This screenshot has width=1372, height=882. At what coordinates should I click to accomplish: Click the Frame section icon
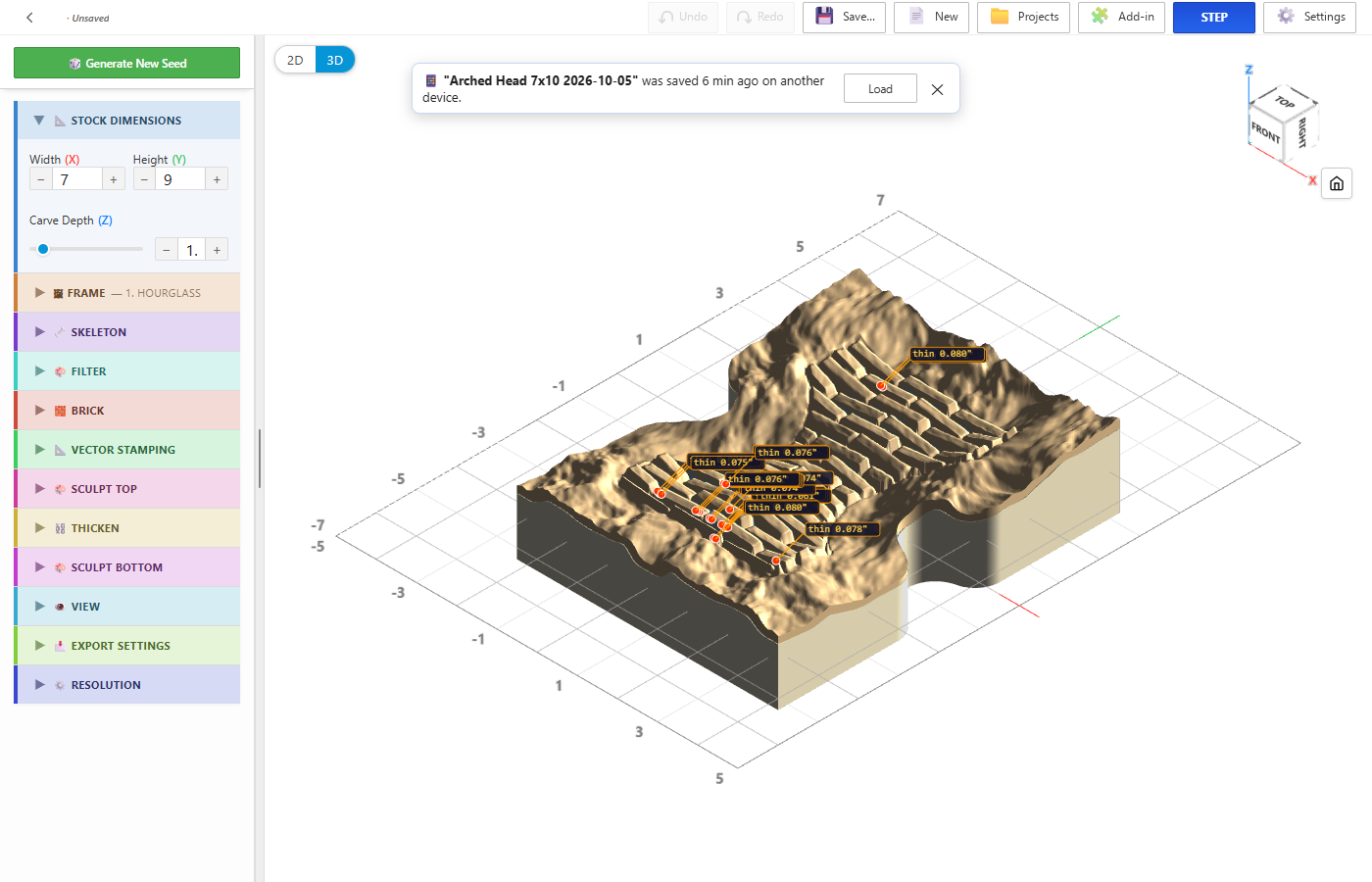tap(58, 293)
